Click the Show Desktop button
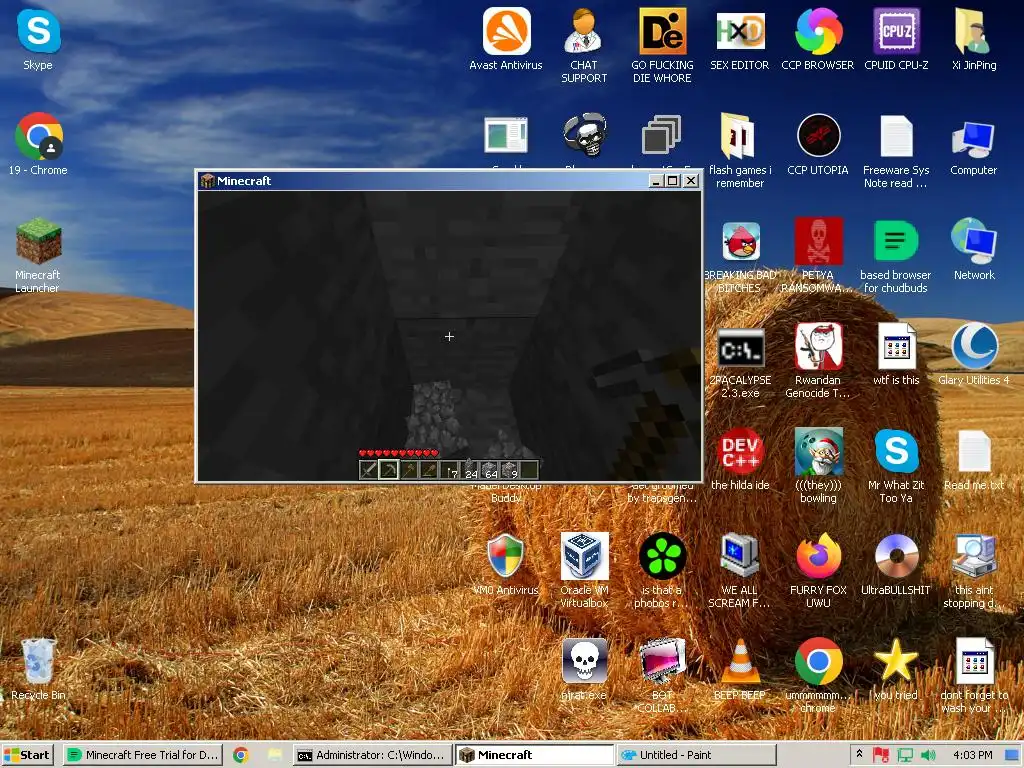This screenshot has width=1024, height=768. (x=1013, y=755)
